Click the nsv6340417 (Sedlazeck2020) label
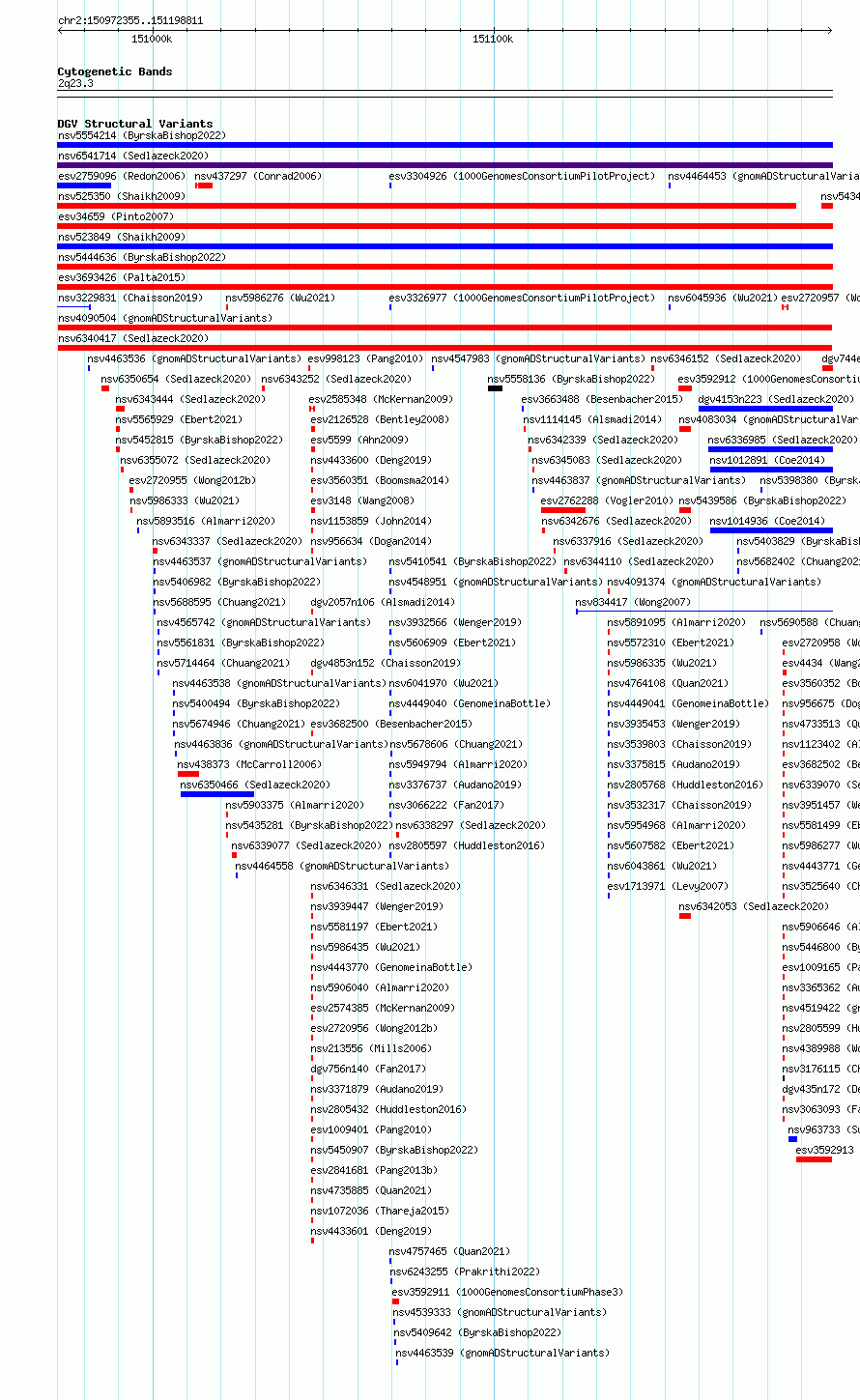 [133, 339]
